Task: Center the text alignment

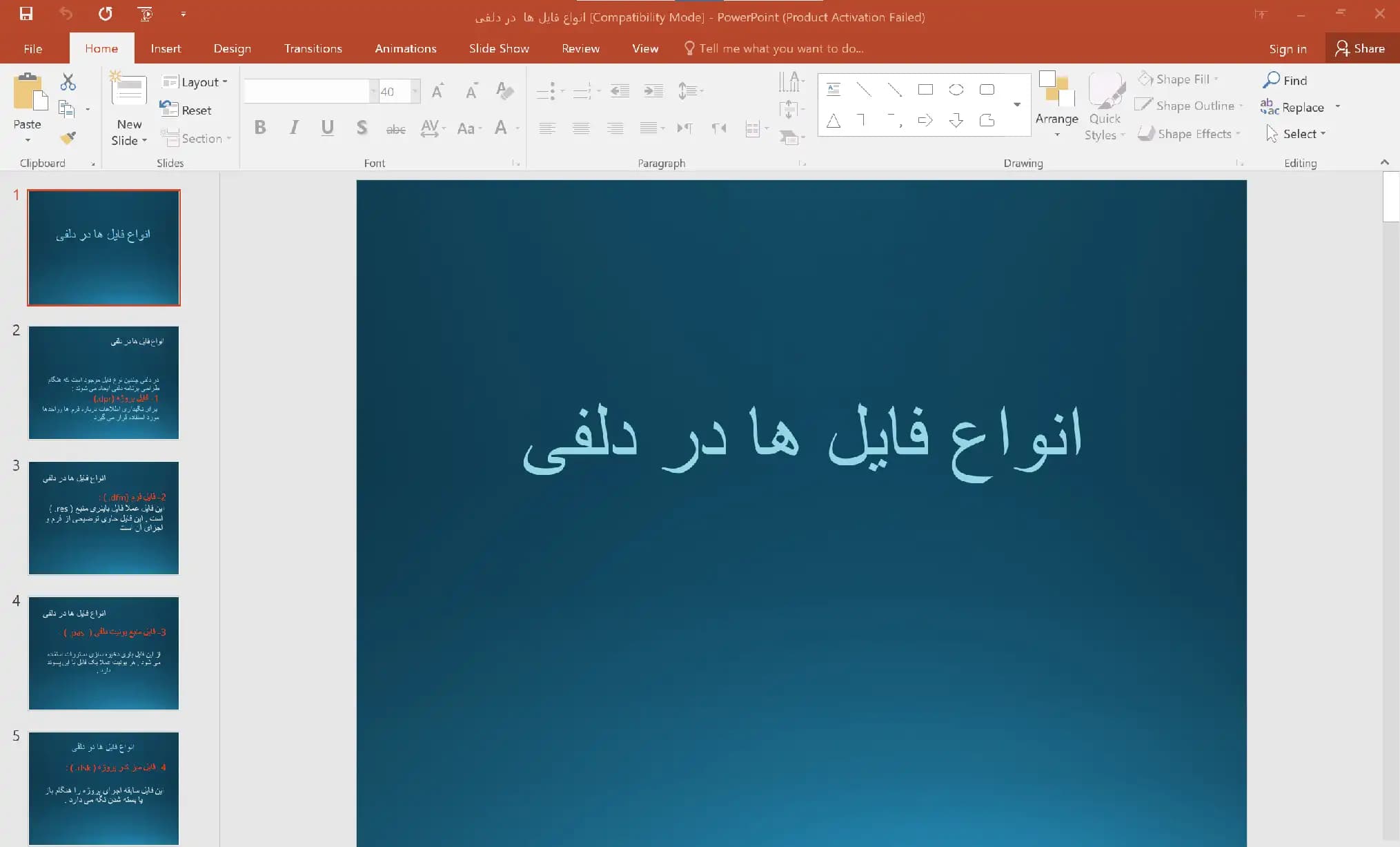Action: point(581,128)
